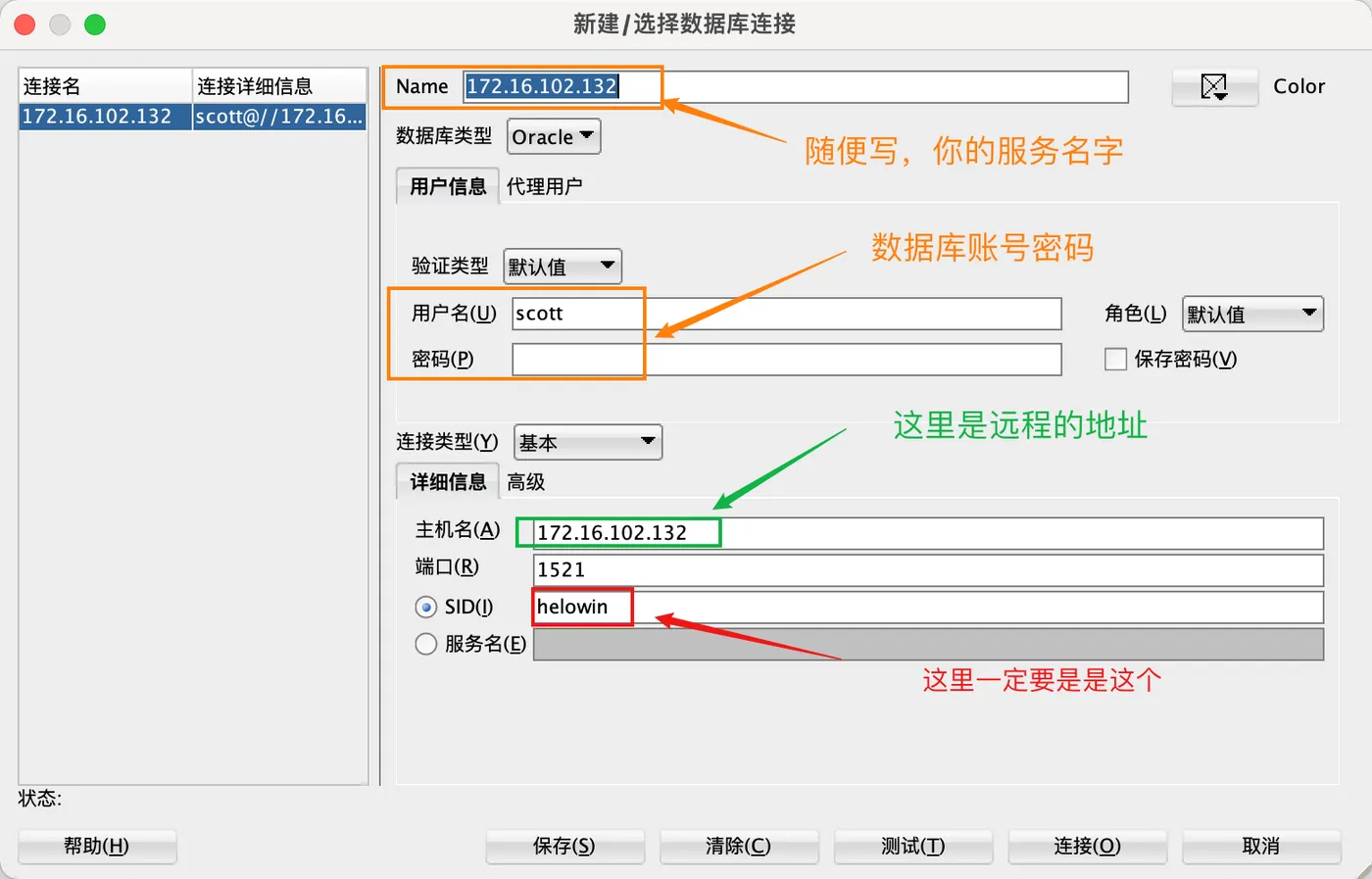Click the 测试 button
The width and height of the screenshot is (1372, 879).
(x=913, y=847)
